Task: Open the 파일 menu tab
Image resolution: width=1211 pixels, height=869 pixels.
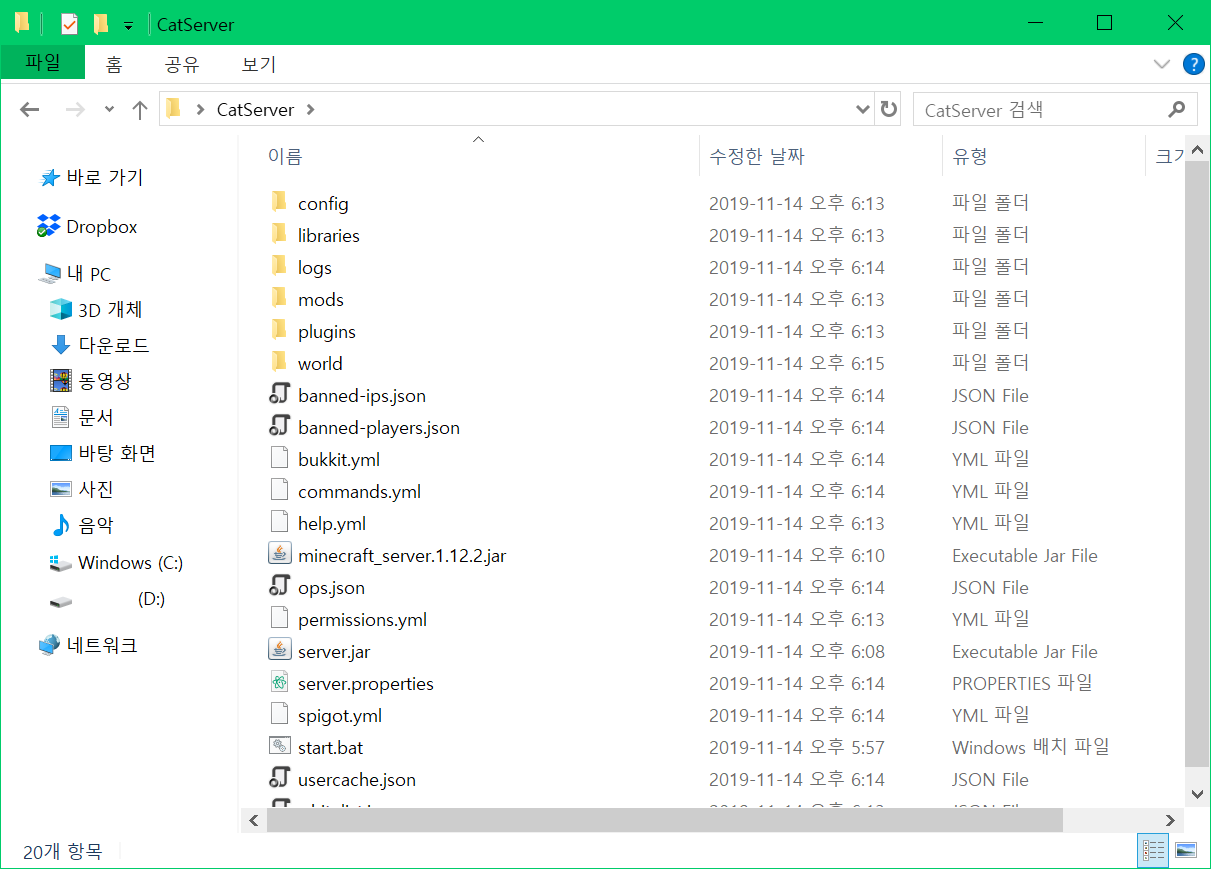Action: point(43,63)
